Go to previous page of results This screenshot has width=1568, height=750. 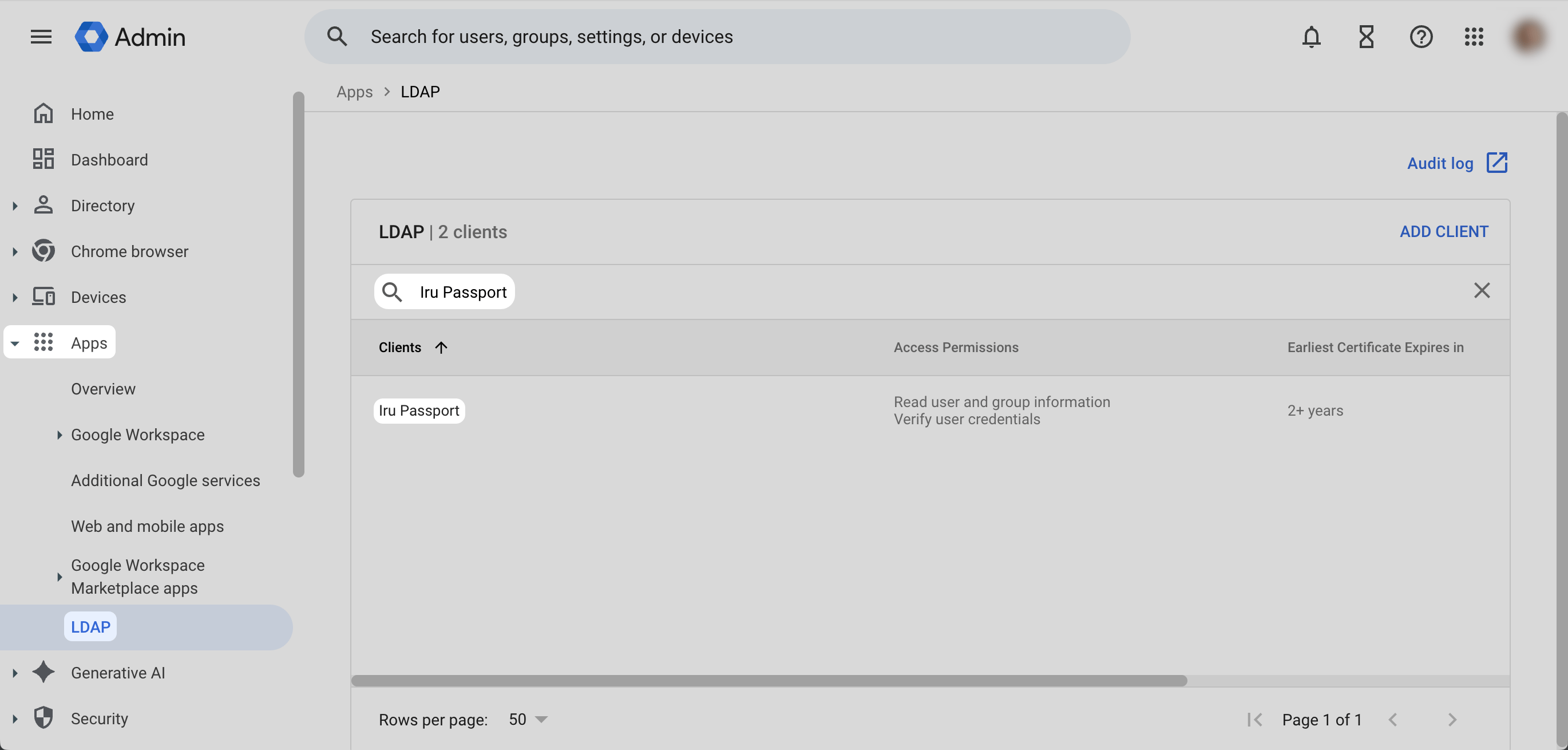[1392, 720]
